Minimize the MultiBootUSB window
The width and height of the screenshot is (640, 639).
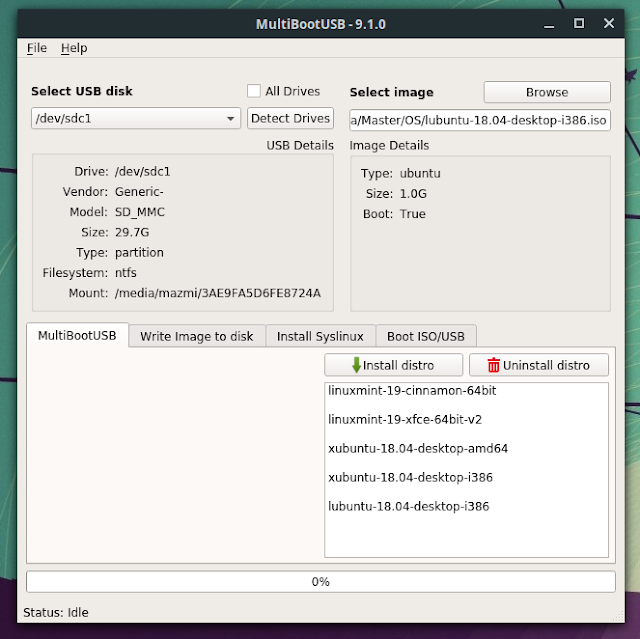549,24
